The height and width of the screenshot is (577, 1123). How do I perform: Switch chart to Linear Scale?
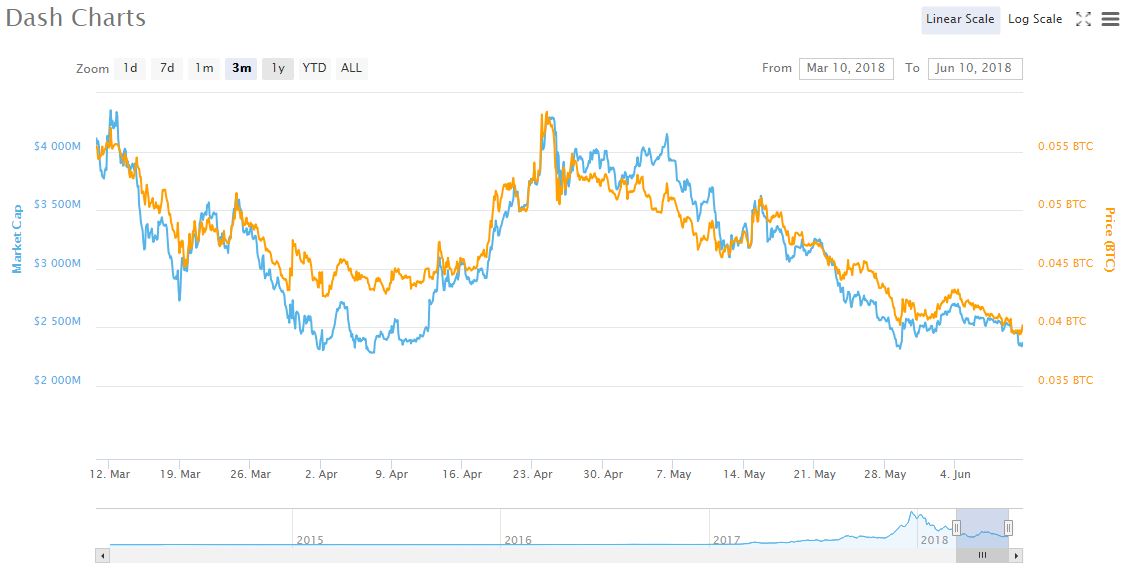[x=960, y=19]
